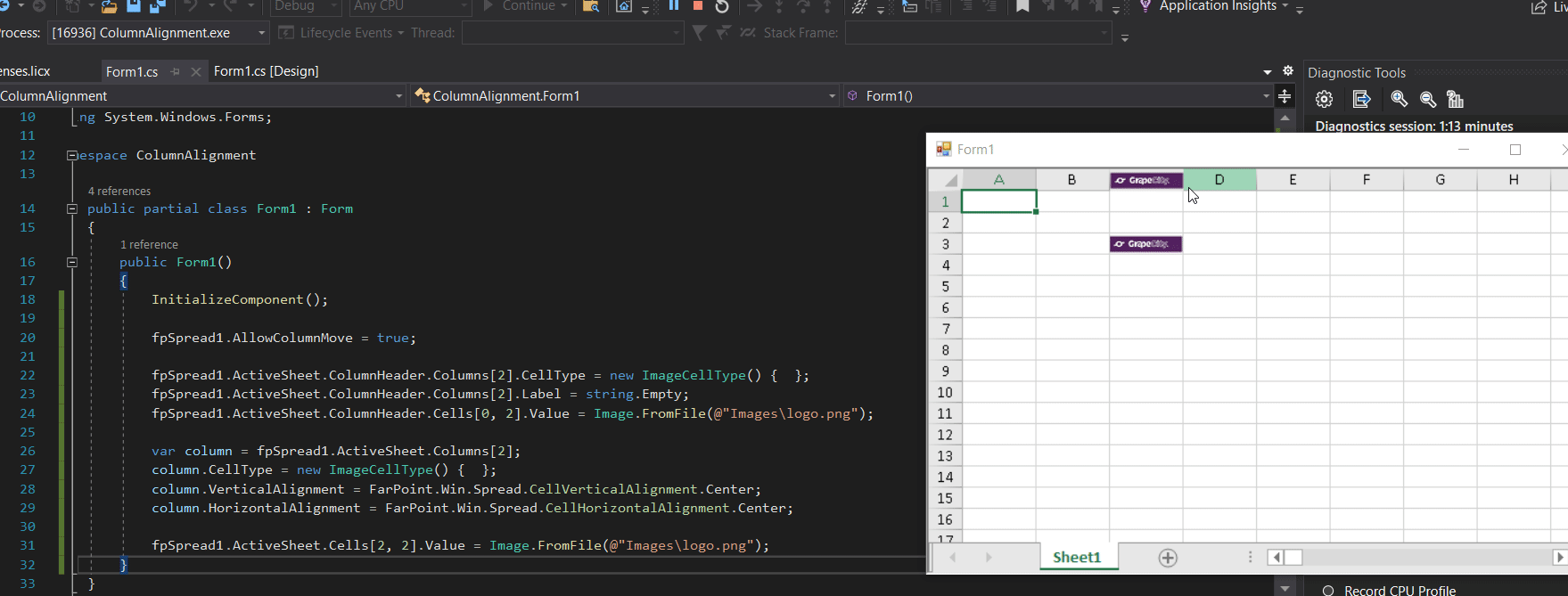This screenshot has height=596, width=1568.
Task: Open Live Visual Tree home icon
Action: tap(624, 6)
